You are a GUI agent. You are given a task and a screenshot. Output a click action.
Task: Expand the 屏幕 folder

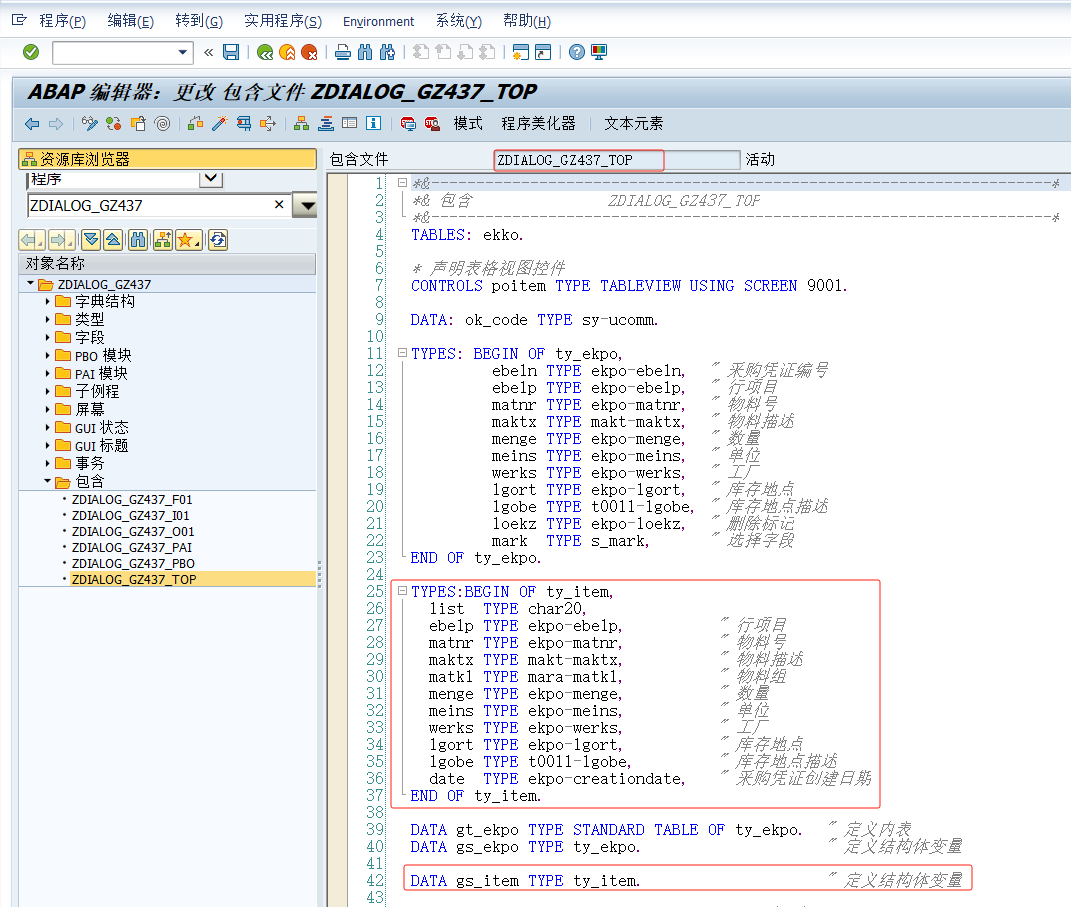click(47, 409)
